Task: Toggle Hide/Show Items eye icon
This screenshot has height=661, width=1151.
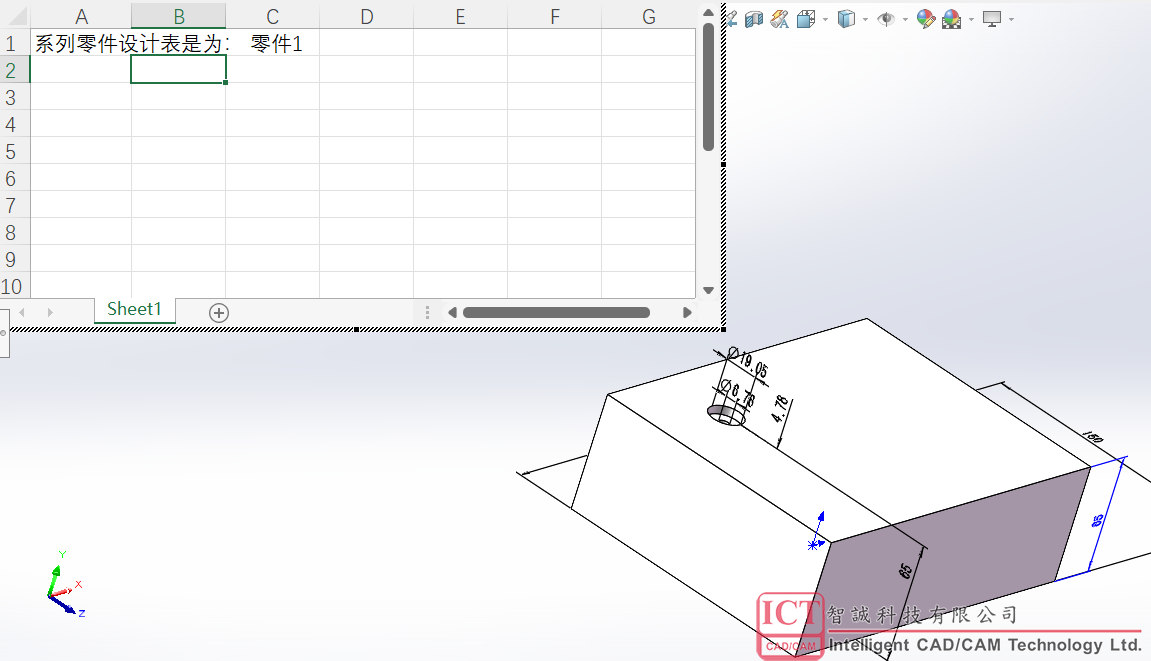Action: pyautogui.click(x=886, y=19)
